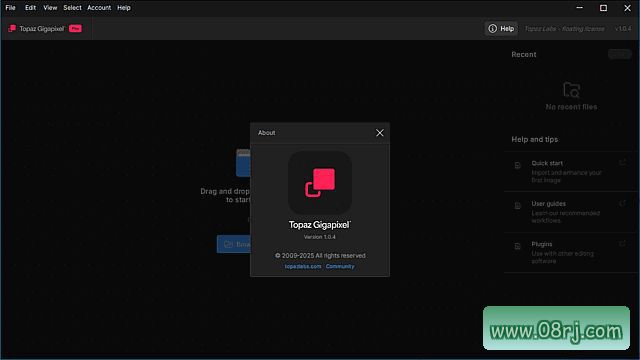The height and width of the screenshot is (360, 640).
Task: Click the v1.0.4 label in header
Action: point(623,29)
